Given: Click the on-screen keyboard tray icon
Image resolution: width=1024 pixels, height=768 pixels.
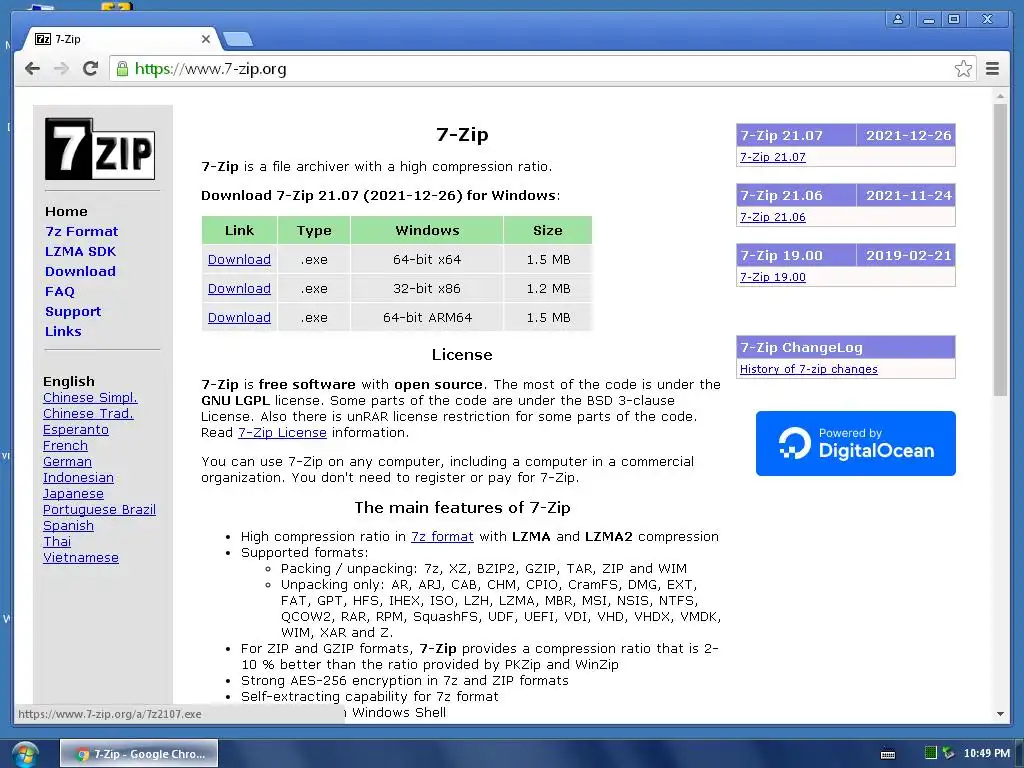Looking at the screenshot, I should [888, 754].
